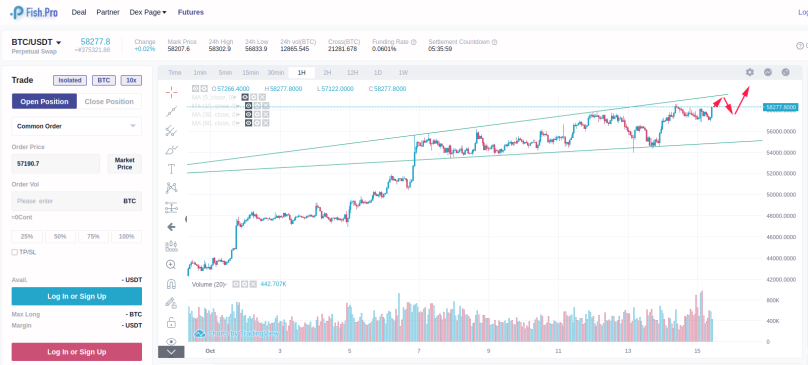Click the back arrow icon in drawing toolbar
Screen dimensions: 808x365
[x=171, y=227]
